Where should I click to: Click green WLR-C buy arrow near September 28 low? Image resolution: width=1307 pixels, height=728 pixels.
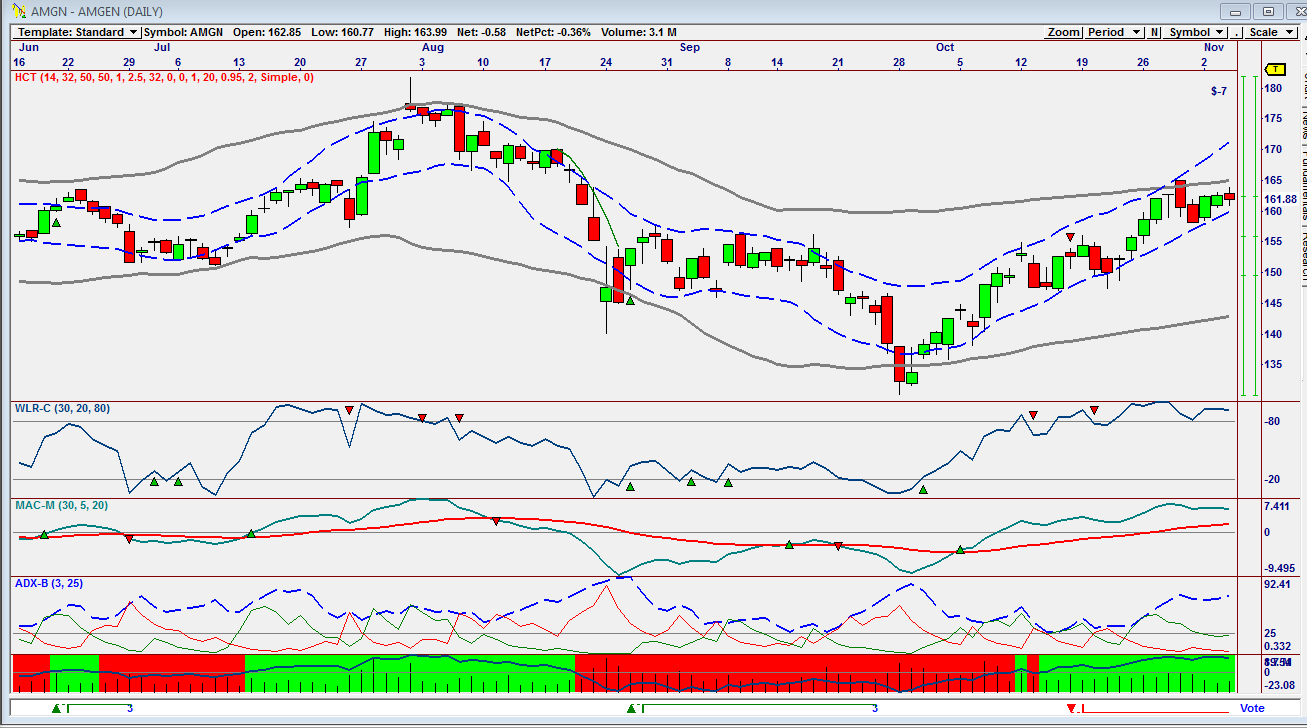(x=924, y=490)
